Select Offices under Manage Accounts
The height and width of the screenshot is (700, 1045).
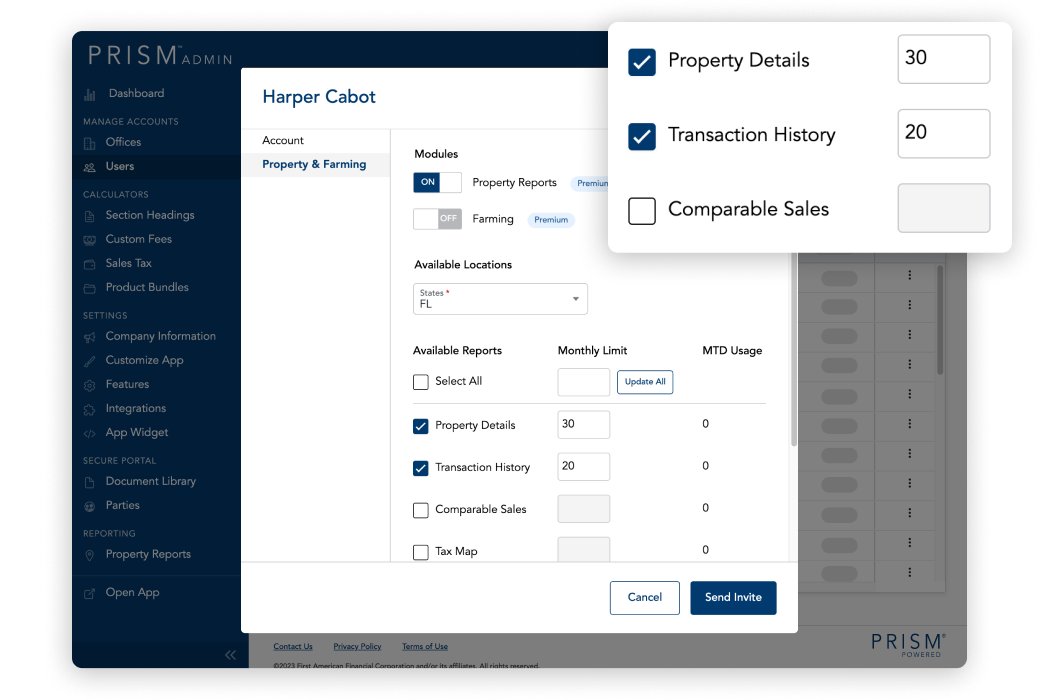coord(125,144)
